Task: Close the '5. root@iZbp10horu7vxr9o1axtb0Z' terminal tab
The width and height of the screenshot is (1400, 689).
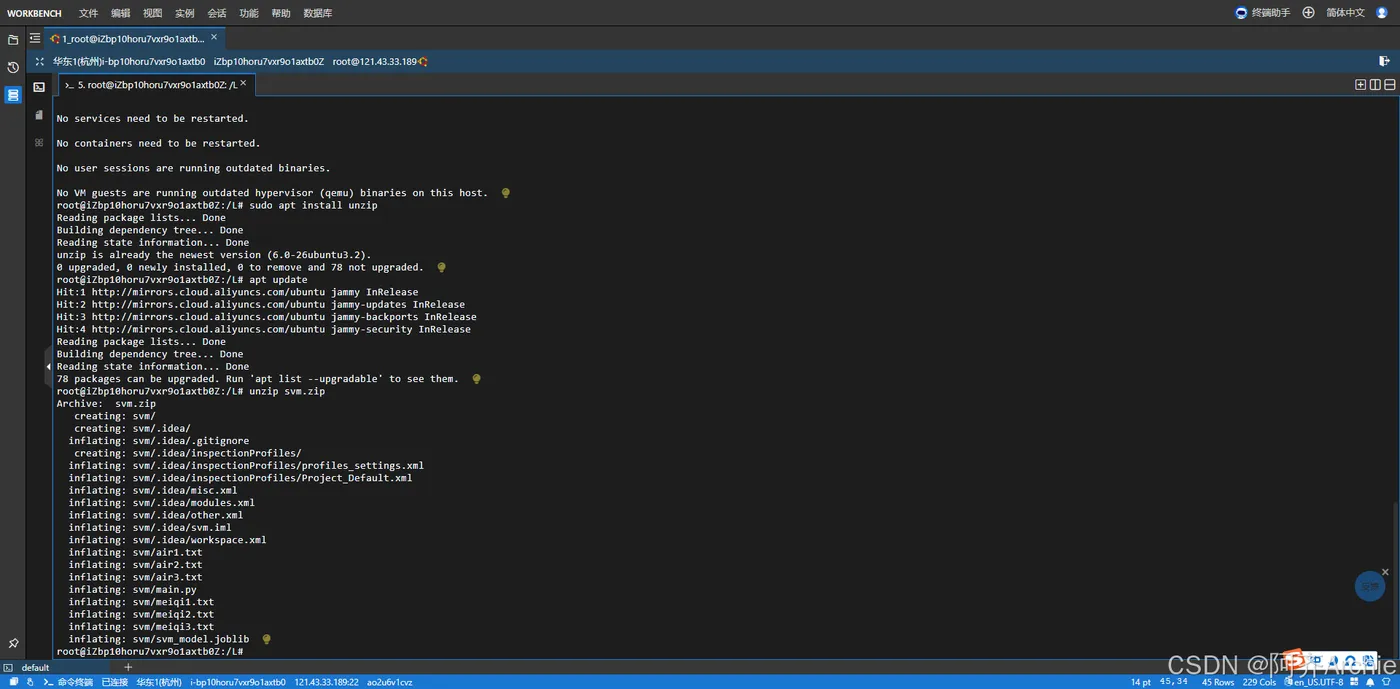Action: click(x=243, y=85)
